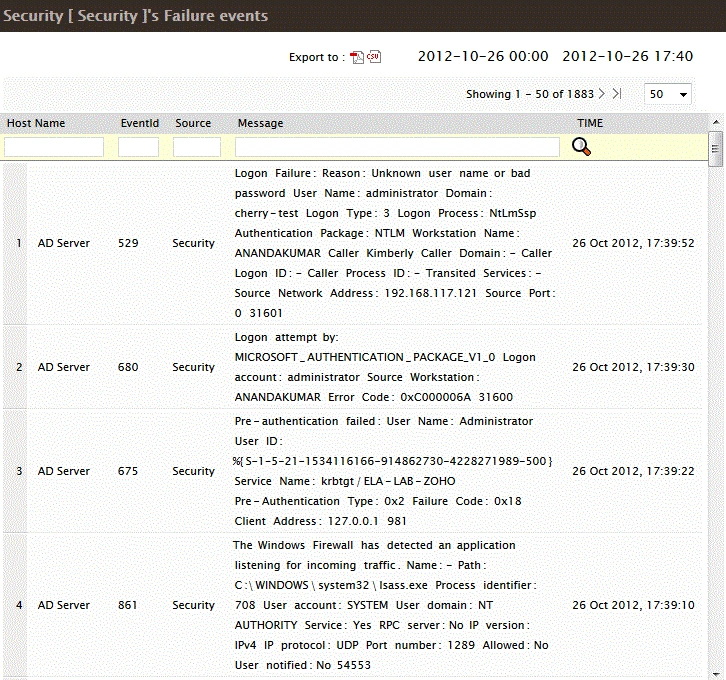Click Pre-authentication failed message text
The image size is (726, 680).
coord(393,471)
